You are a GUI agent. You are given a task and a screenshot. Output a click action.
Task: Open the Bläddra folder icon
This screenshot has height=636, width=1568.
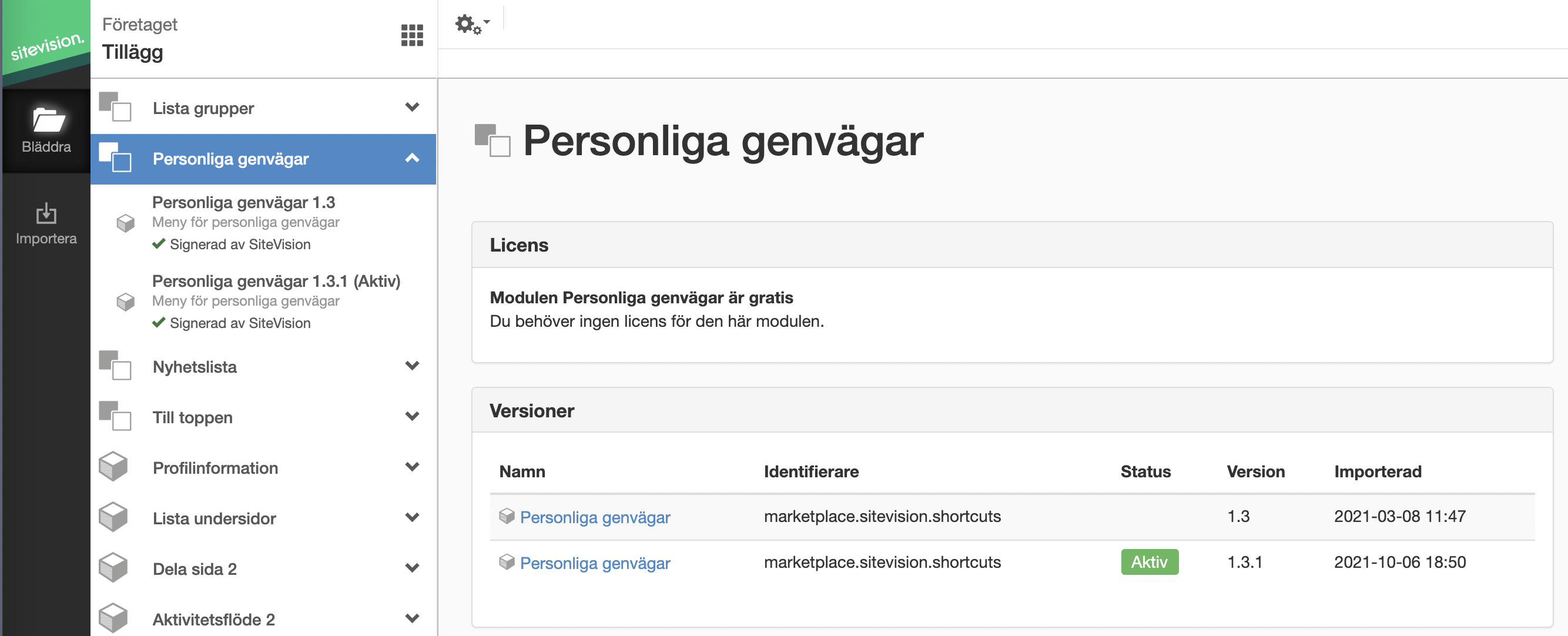point(48,119)
